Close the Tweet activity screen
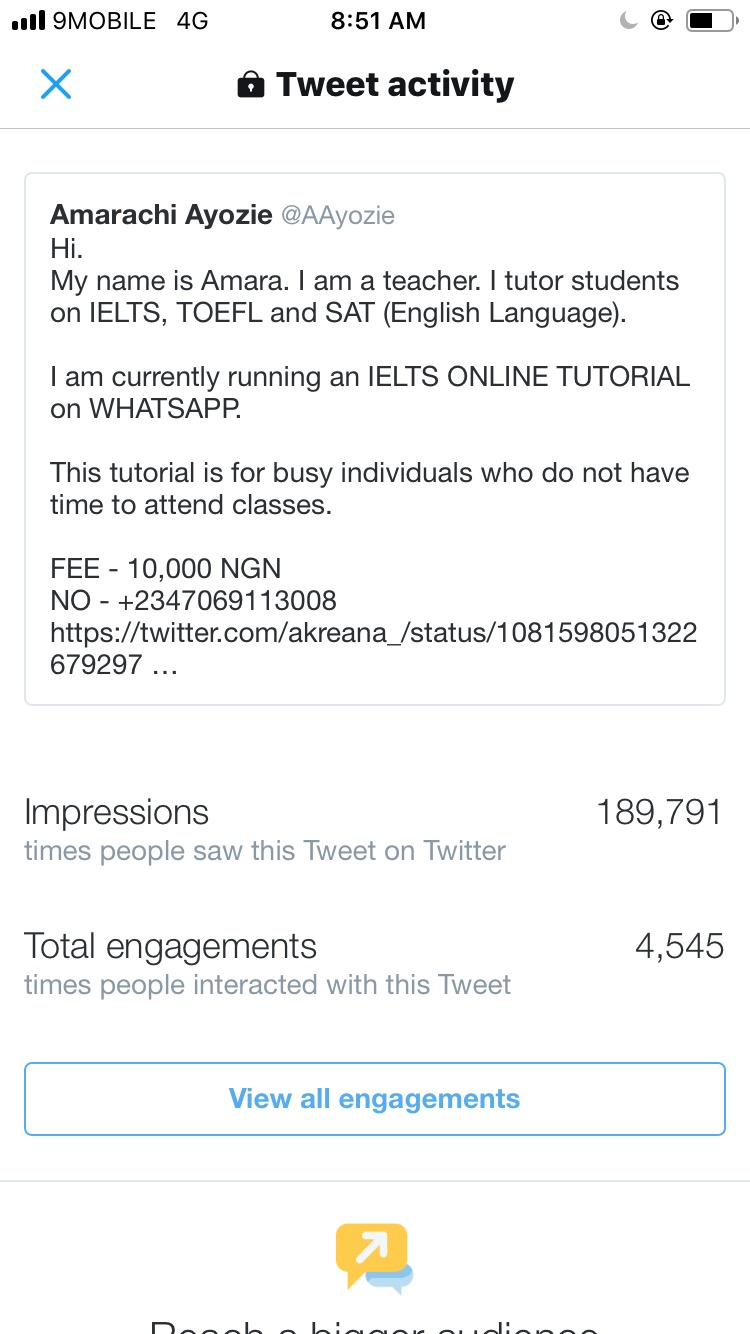The height and width of the screenshot is (1334, 750). click(x=56, y=84)
